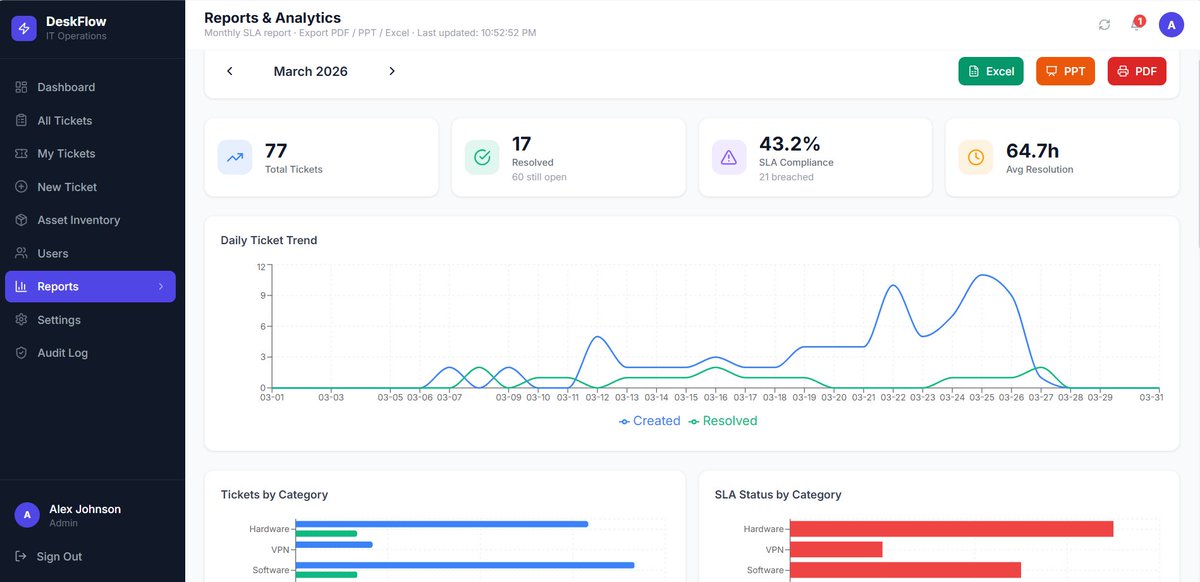
Task: Open the Users page
Action: pyautogui.click(x=90, y=253)
